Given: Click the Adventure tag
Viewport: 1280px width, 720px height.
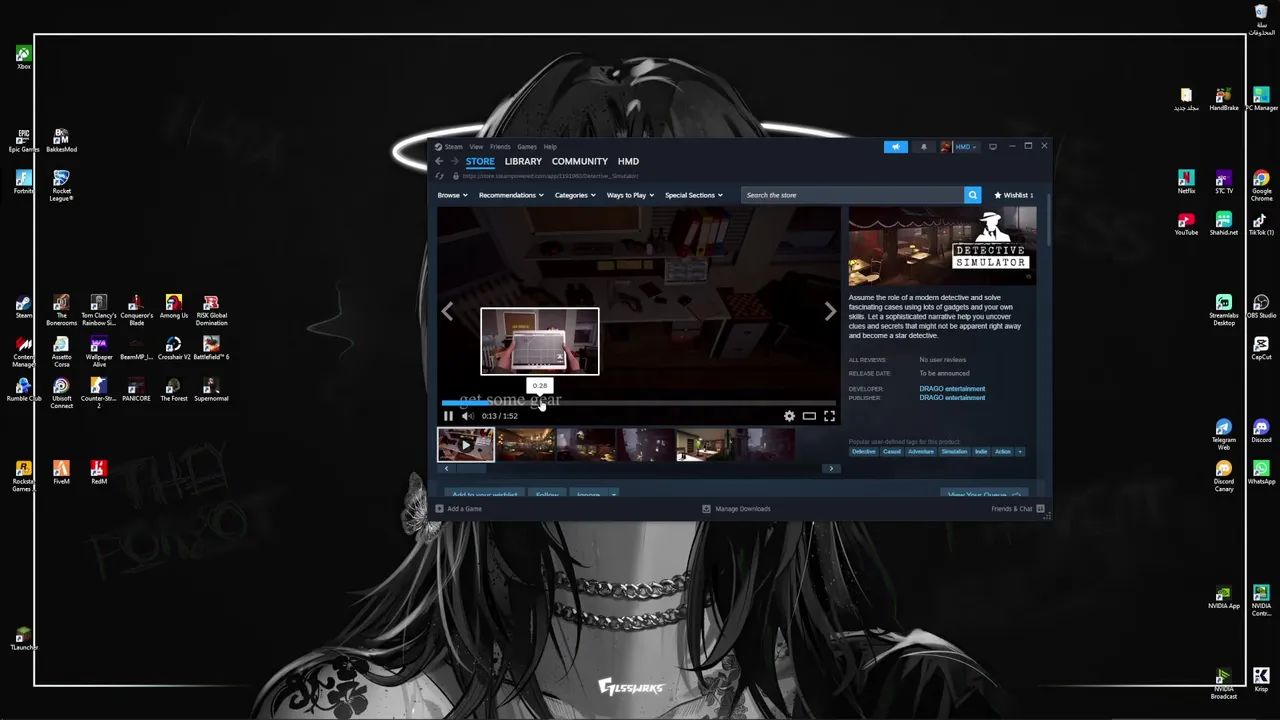Looking at the screenshot, I should point(921,452).
